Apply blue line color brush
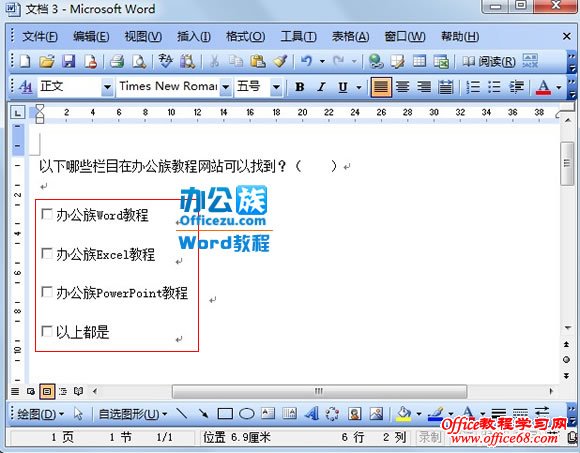Screen dimensions: 580x453 click(435, 413)
